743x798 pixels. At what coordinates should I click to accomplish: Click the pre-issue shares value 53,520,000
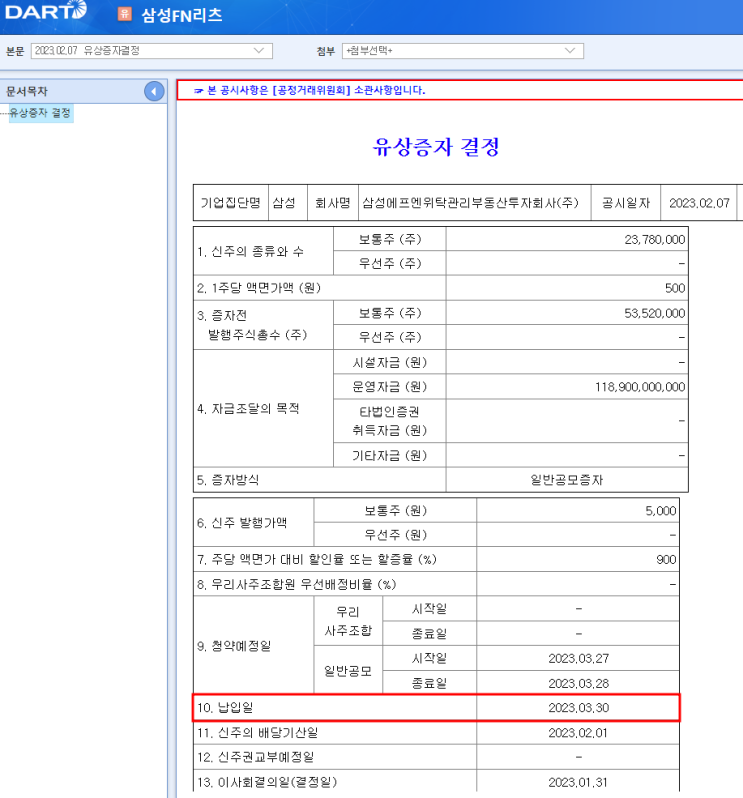pyautogui.click(x=654, y=313)
